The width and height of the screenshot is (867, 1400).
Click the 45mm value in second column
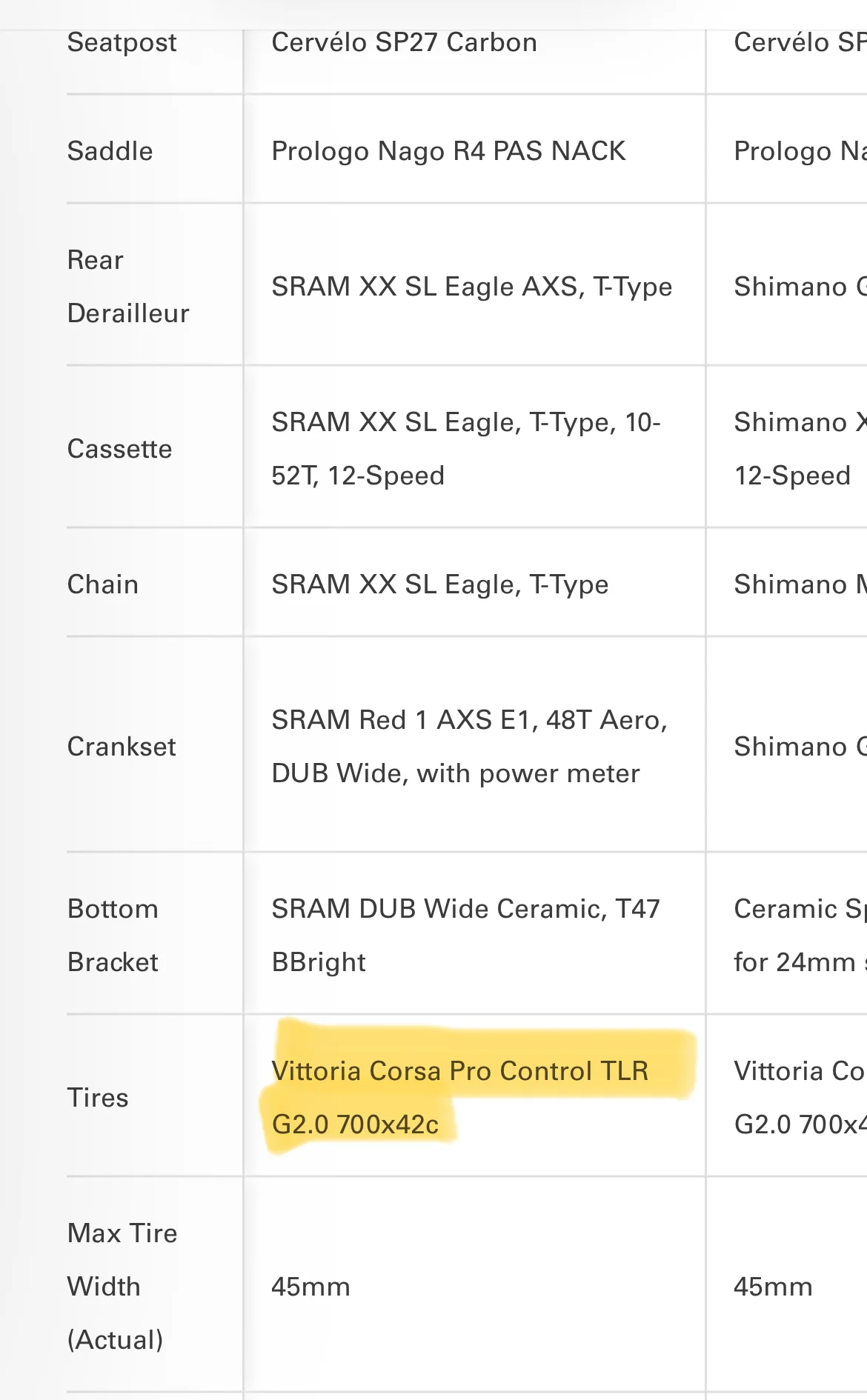coord(773,1287)
